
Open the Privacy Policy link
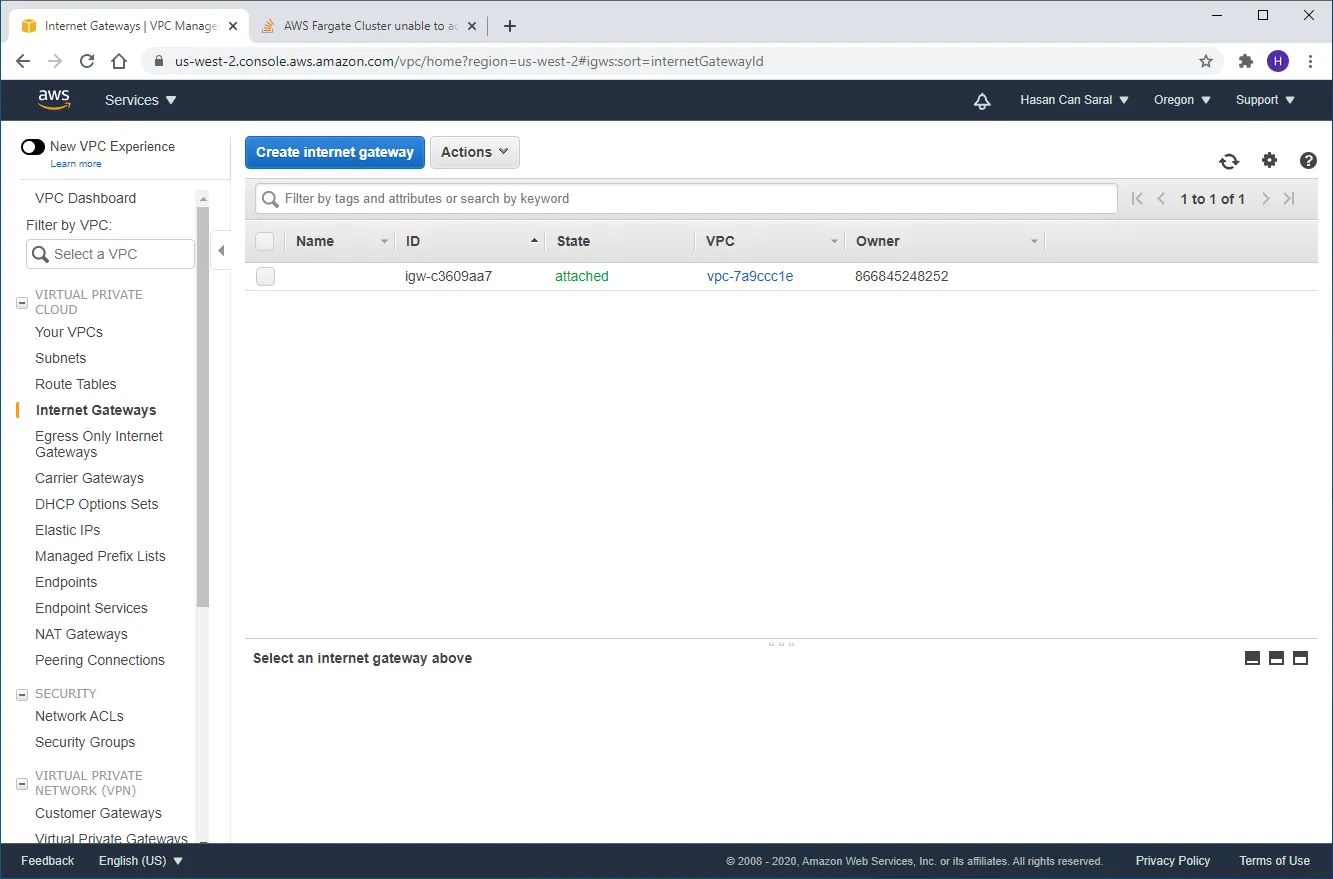(x=1173, y=861)
